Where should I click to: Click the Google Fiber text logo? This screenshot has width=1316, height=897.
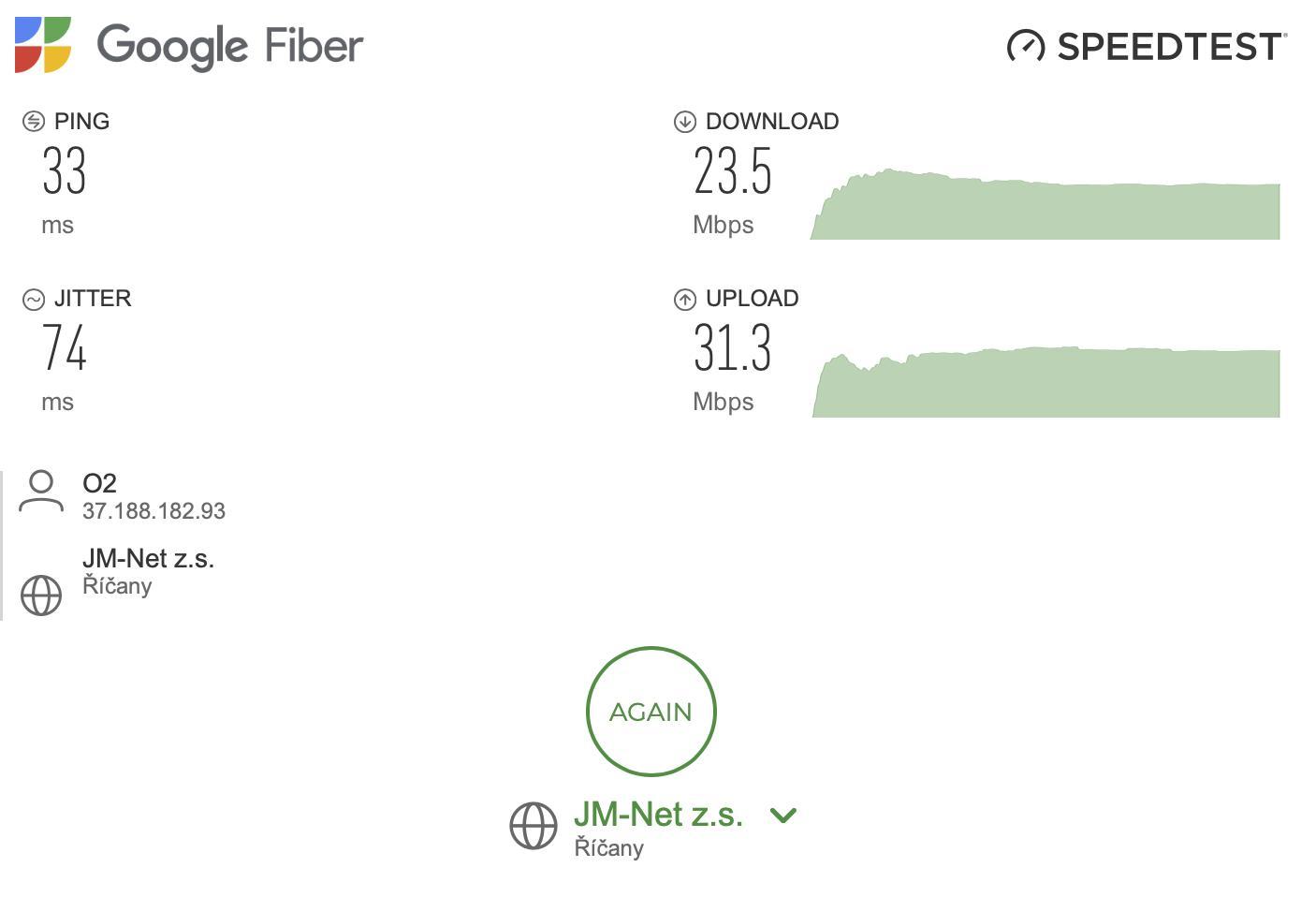click(230, 46)
